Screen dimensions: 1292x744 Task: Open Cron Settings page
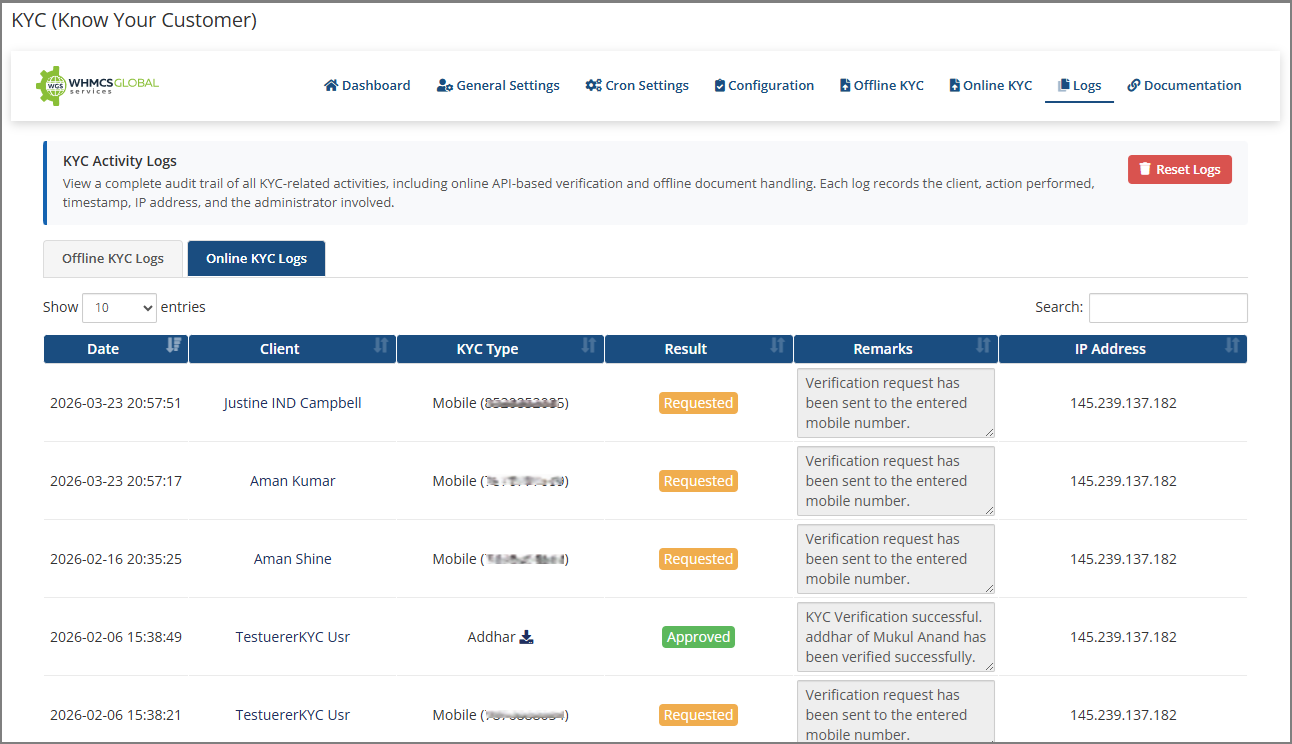pos(637,86)
